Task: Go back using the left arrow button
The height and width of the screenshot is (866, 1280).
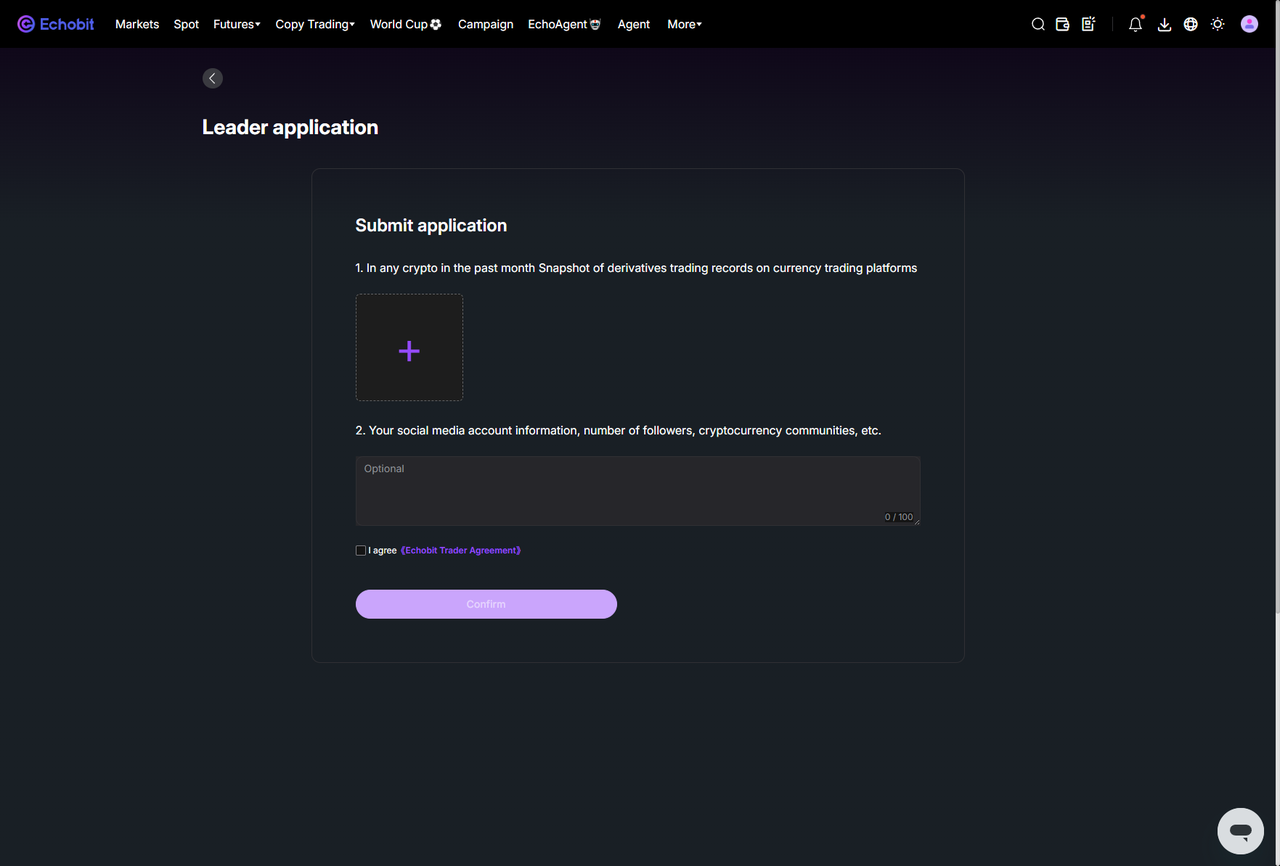Action: click(212, 78)
